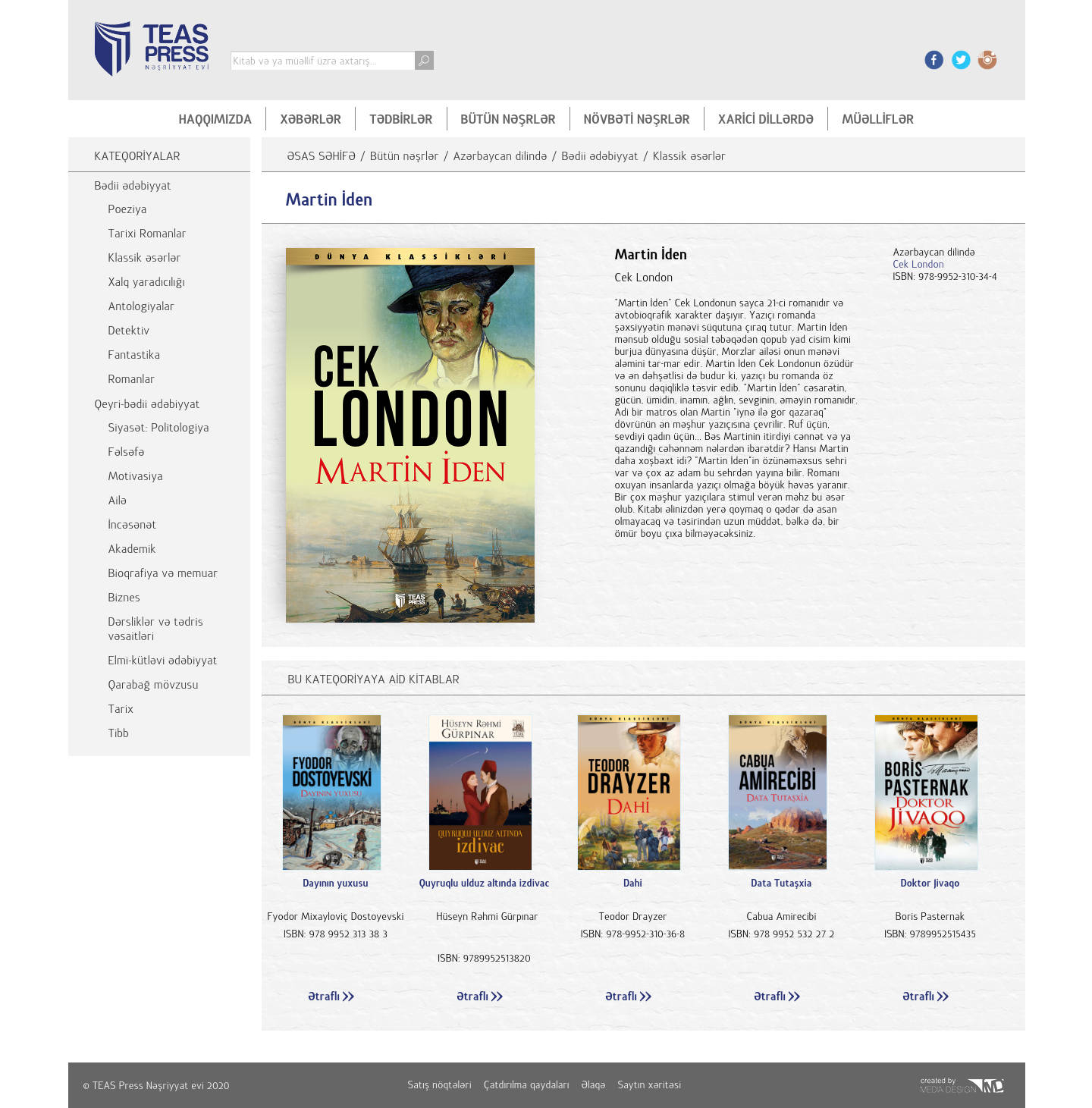Open Çatdırılma qaydaları footer link
Viewport: 1092px width, 1108px height.
click(526, 1085)
